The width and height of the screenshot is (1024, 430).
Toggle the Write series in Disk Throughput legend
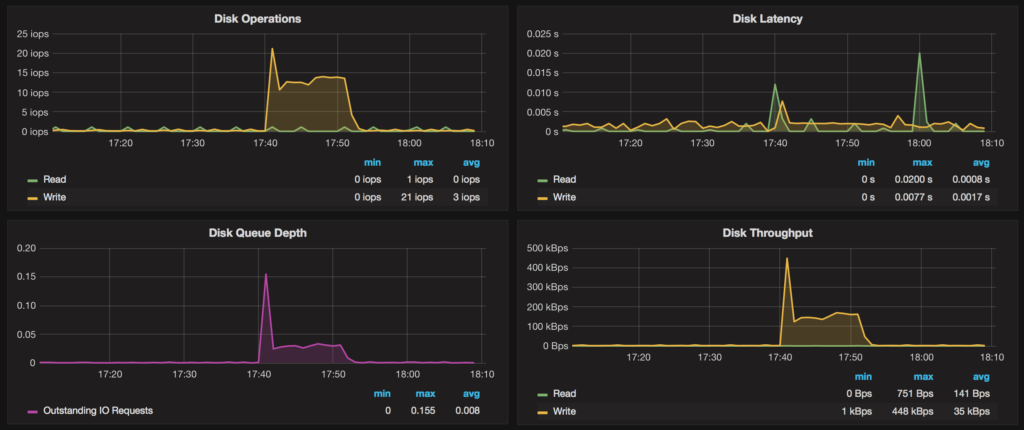pyautogui.click(x=565, y=411)
